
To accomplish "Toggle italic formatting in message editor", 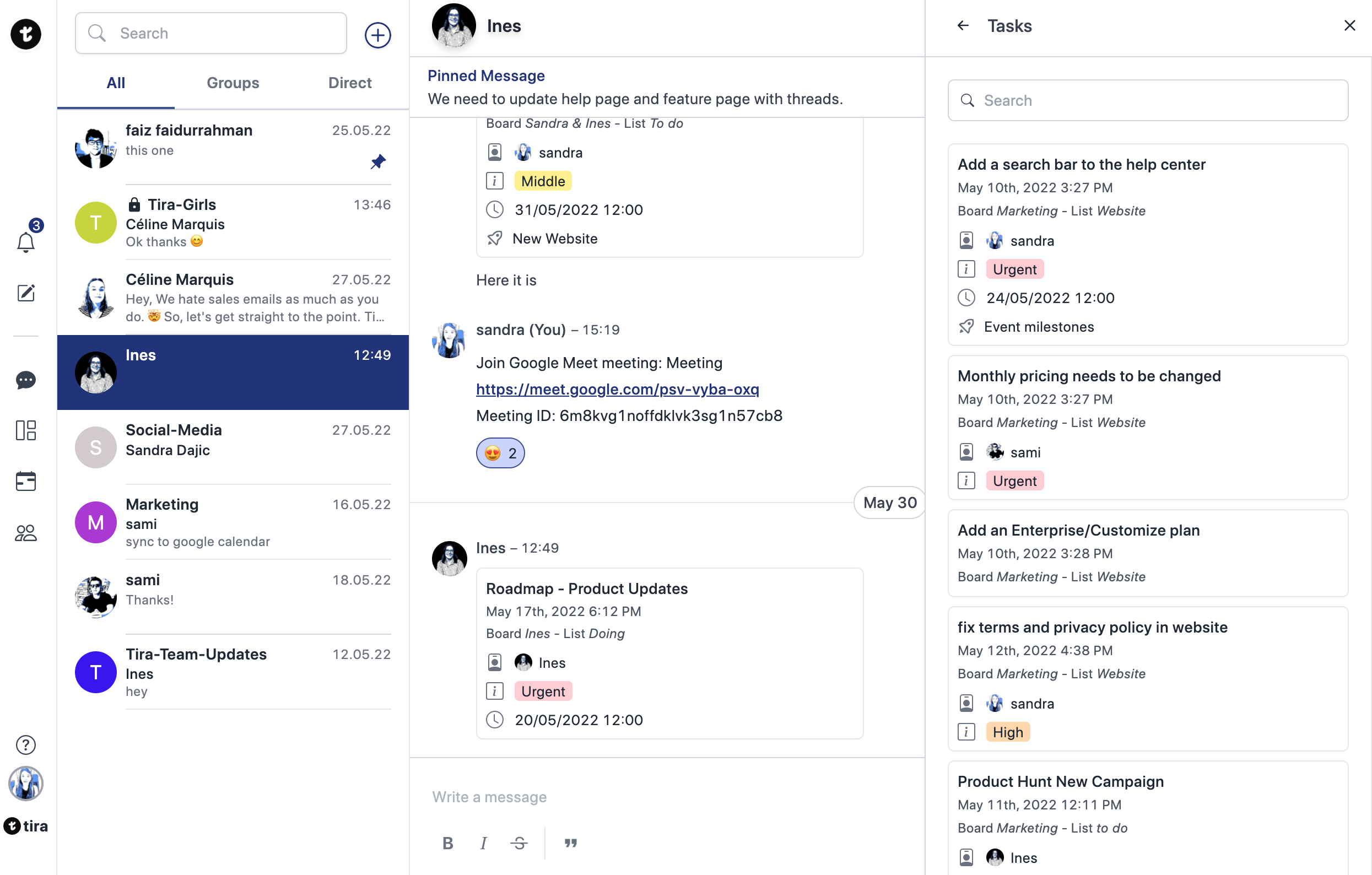I will [x=483, y=842].
